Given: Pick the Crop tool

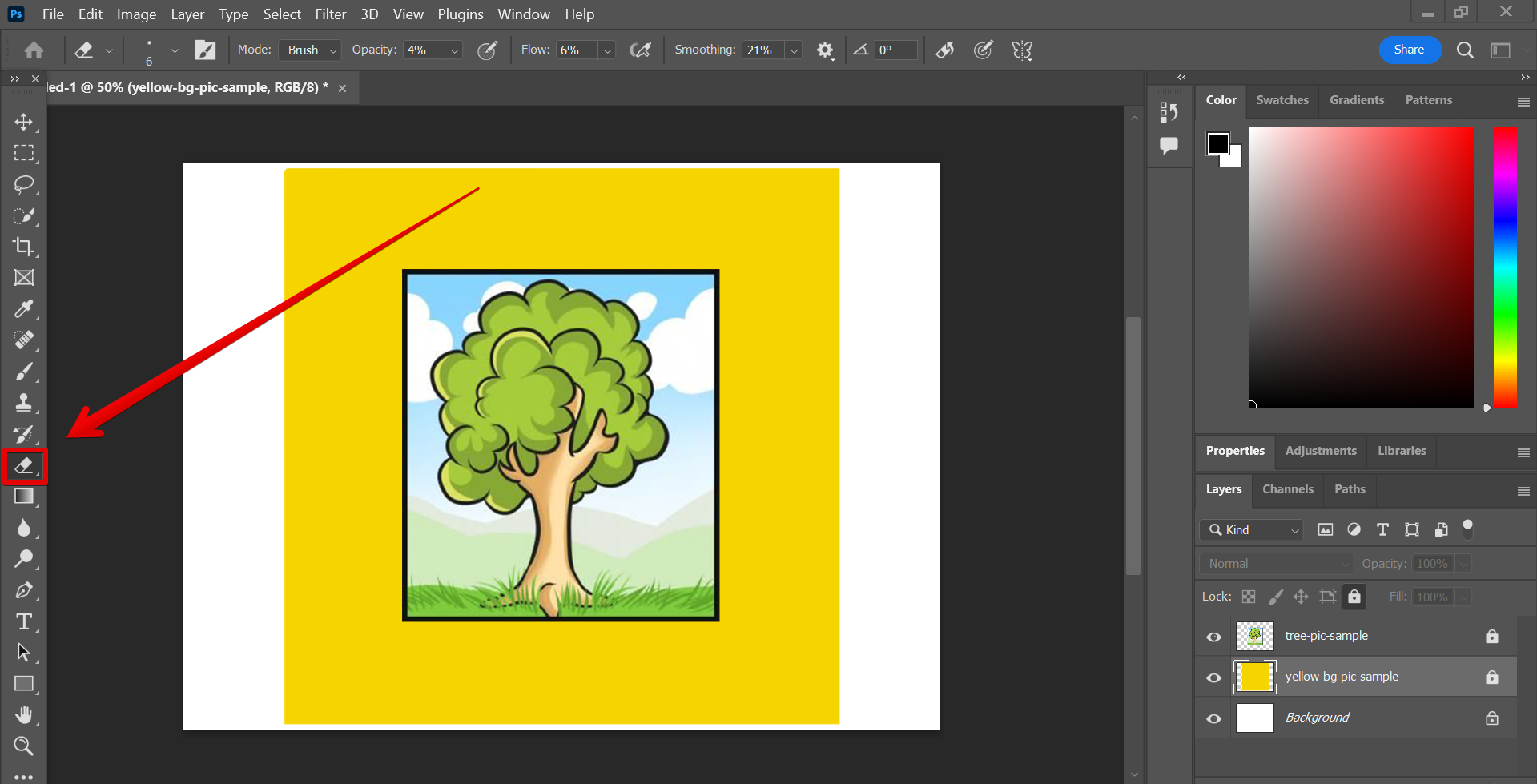Looking at the screenshot, I should pyautogui.click(x=24, y=247).
